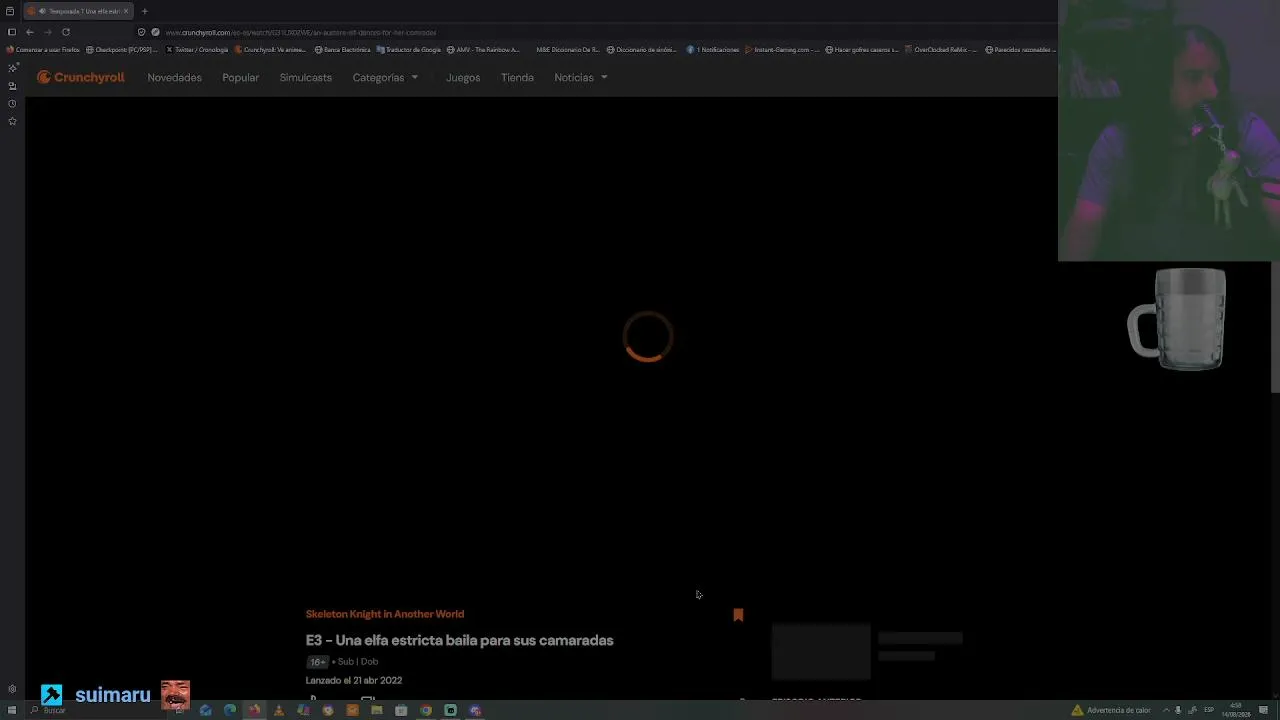This screenshot has width=1280, height=720.
Task: Open the Novedades page
Action: pos(174,77)
